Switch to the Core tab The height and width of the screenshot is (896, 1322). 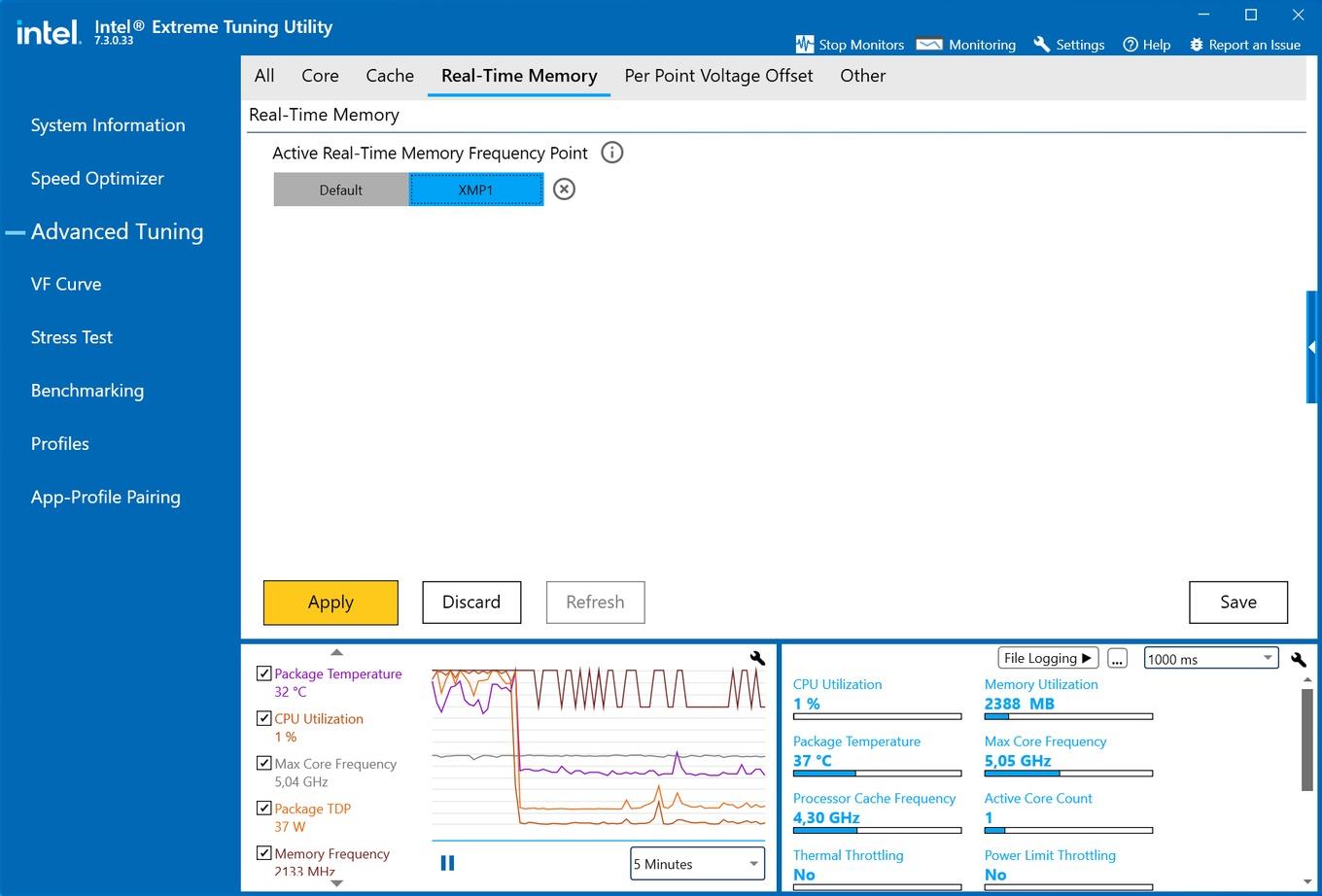[x=320, y=76]
